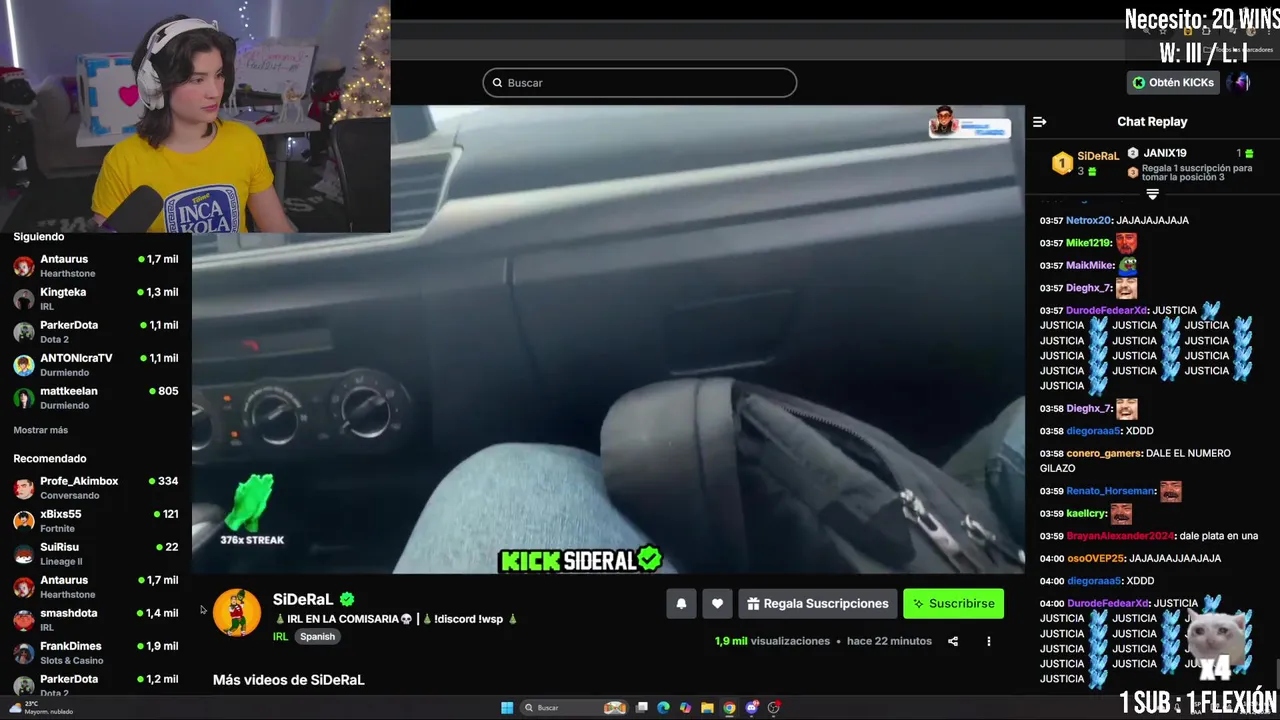This screenshot has height=720, width=1280.
Task: Open the SiDeRaL channel avatar
Action: click(x=237, y=613)
